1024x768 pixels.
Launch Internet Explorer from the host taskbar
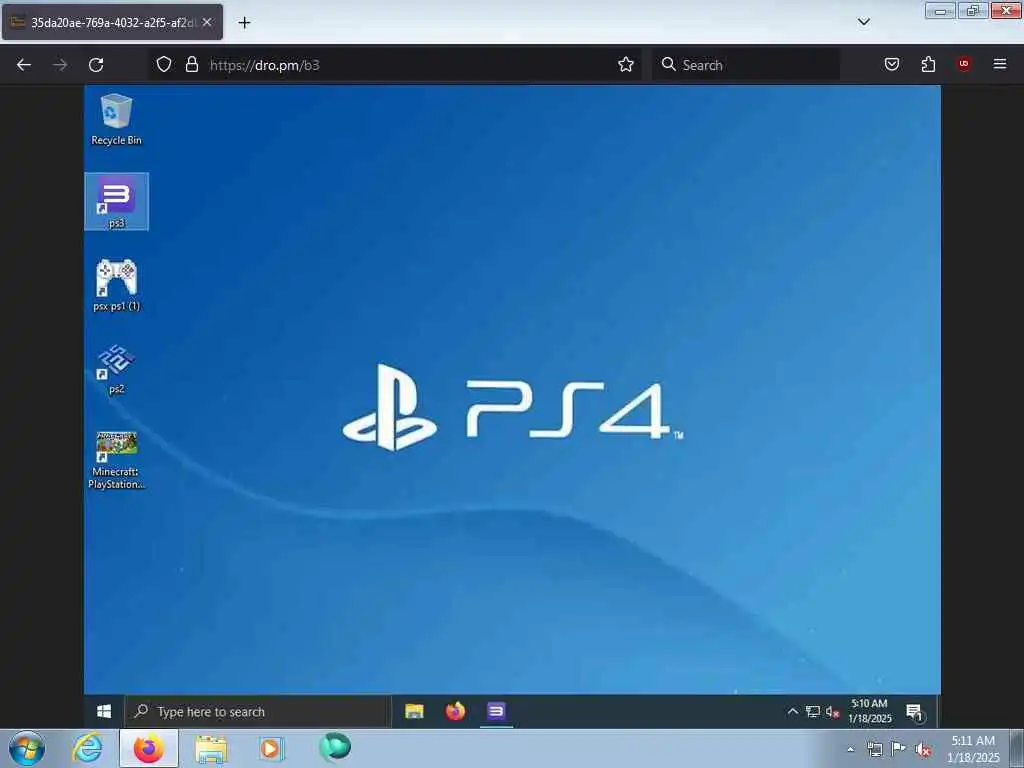tap(88, 748)
